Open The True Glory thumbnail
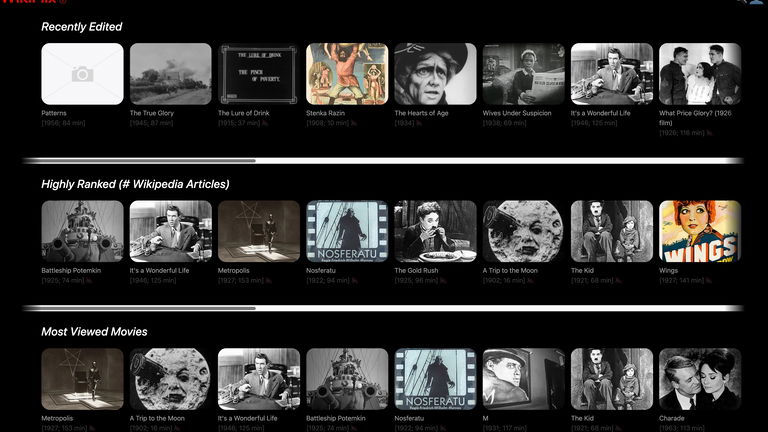Image resolution: width=768 pixels, height=432 pixels. pos(170,74)
